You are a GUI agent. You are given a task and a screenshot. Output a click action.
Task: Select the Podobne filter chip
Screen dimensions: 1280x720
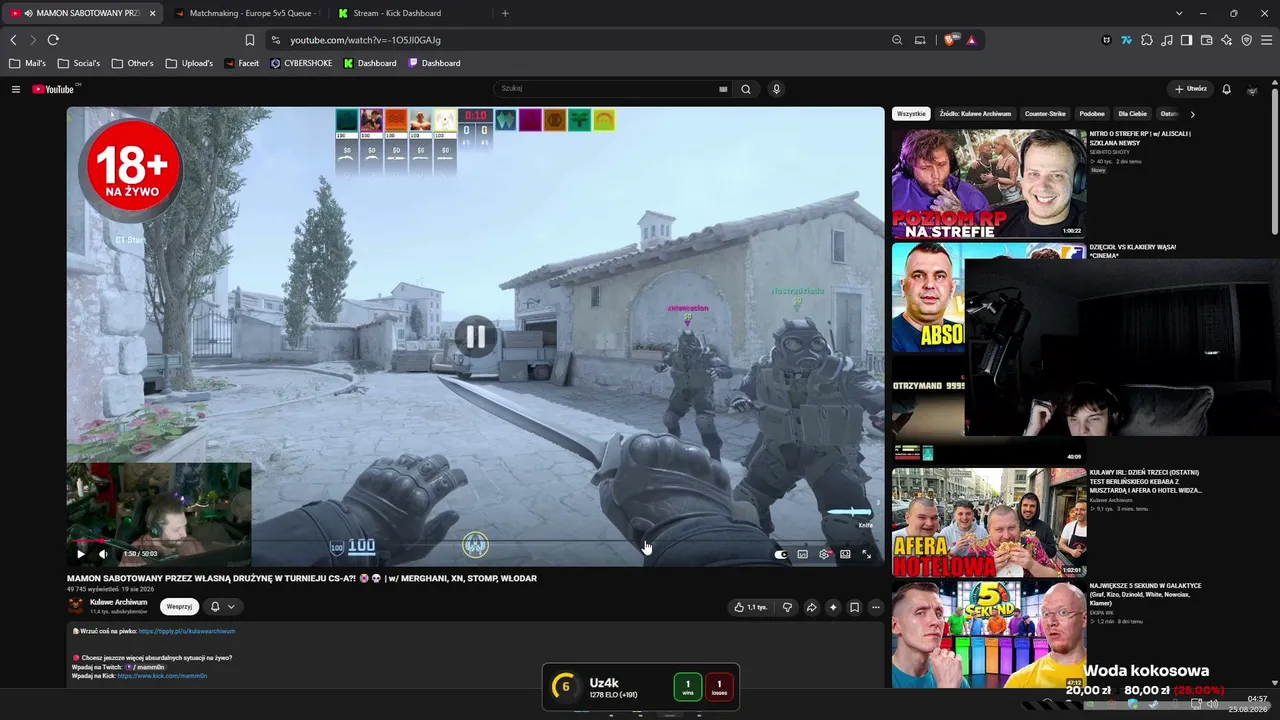click(x=1092, y=114)
